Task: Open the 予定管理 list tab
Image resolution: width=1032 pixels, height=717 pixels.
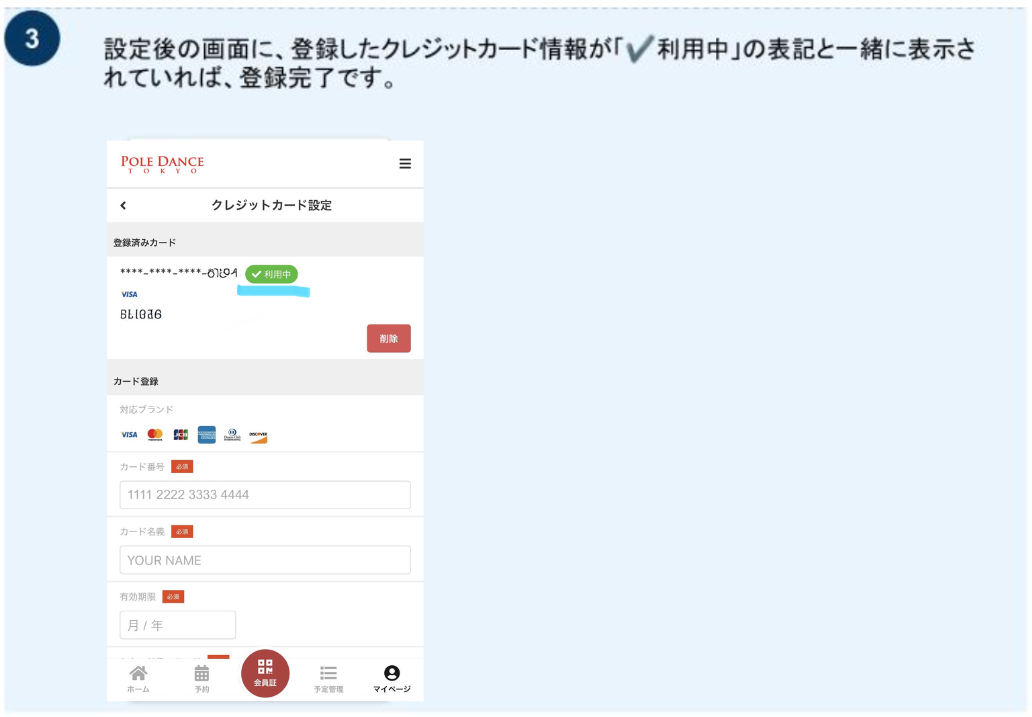Action: pos(328,678)
